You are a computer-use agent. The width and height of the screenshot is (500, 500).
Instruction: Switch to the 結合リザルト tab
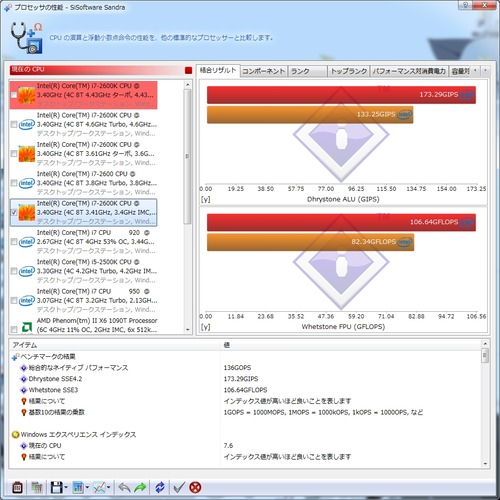click(218, 71)
